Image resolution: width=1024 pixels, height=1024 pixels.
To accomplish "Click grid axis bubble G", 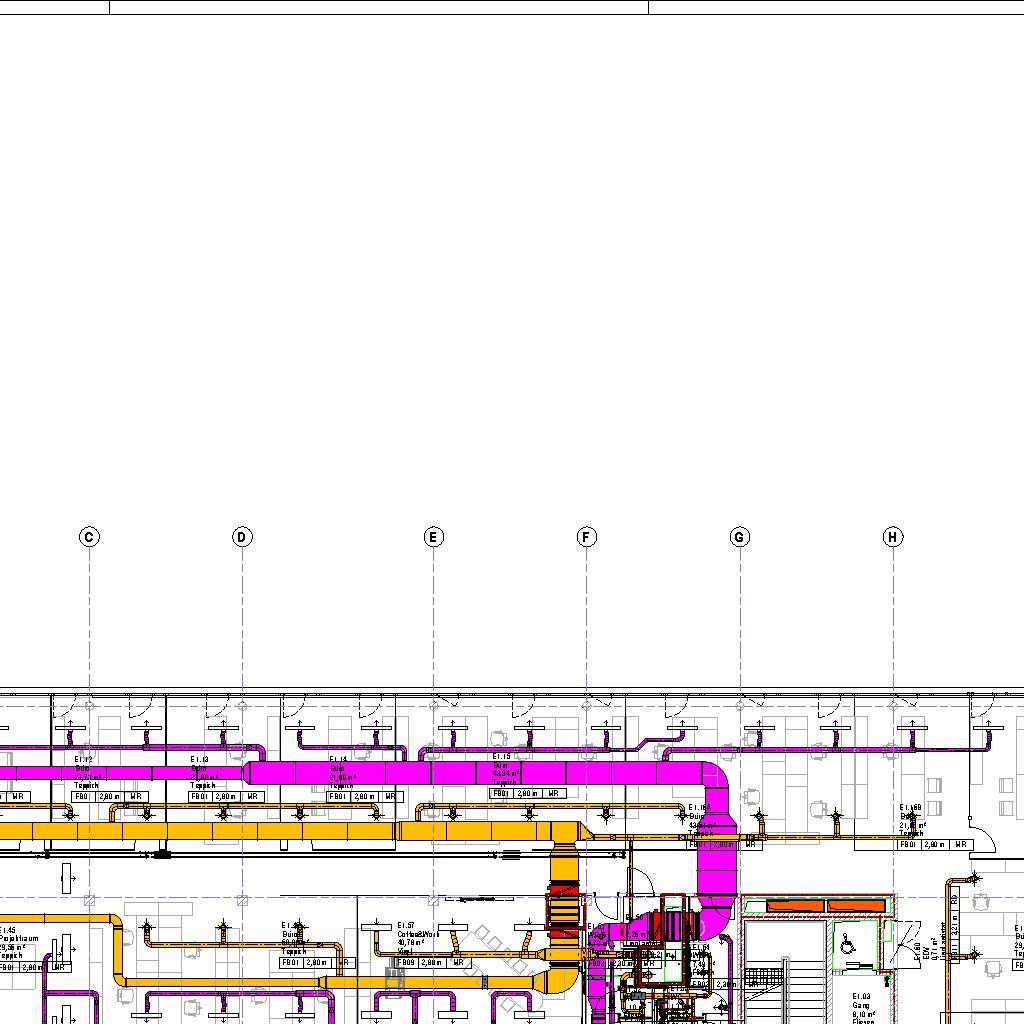I will tap(740, 538).
